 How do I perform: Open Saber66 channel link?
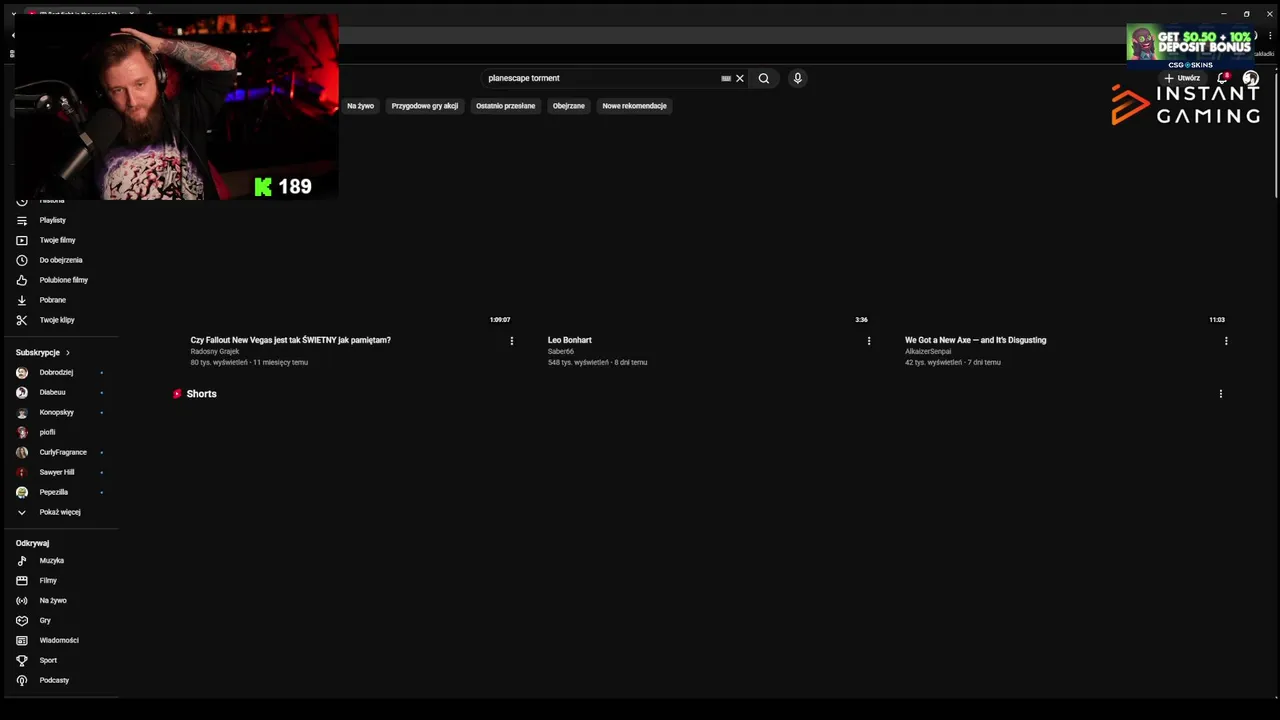561,352
